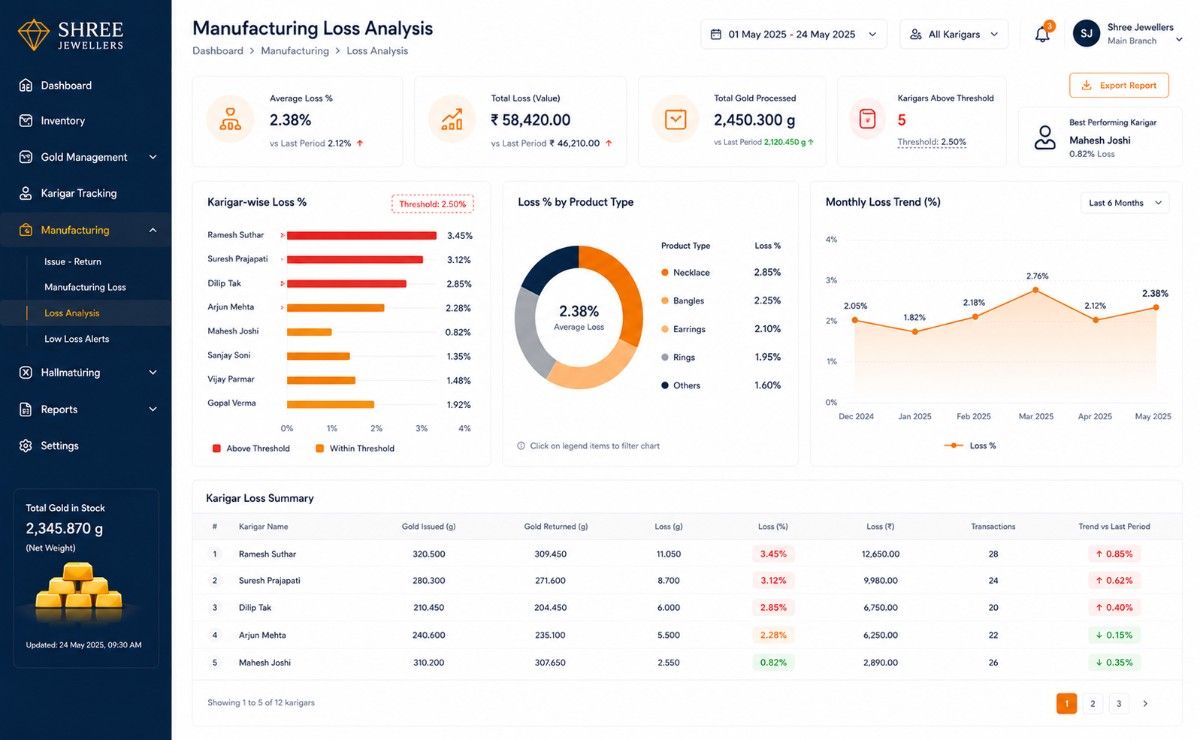Toggle Rings legend item

(678, 357)
